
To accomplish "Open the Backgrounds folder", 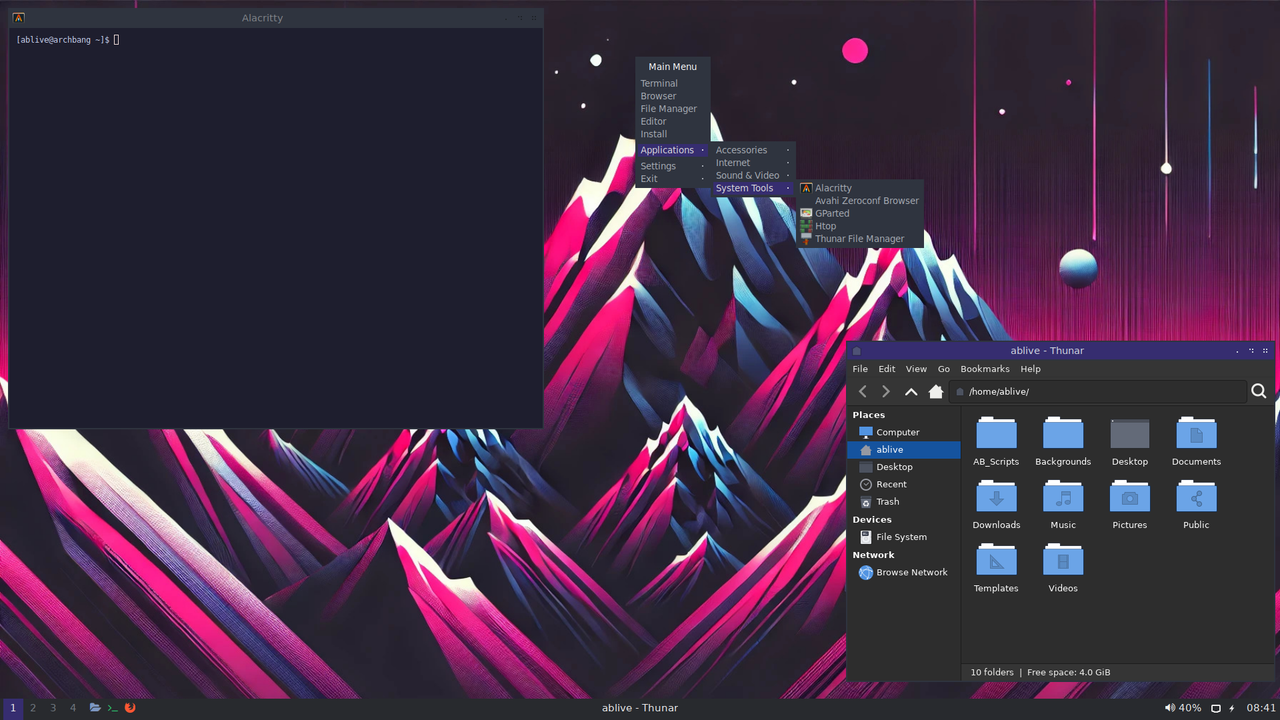I will point(1063,442).
